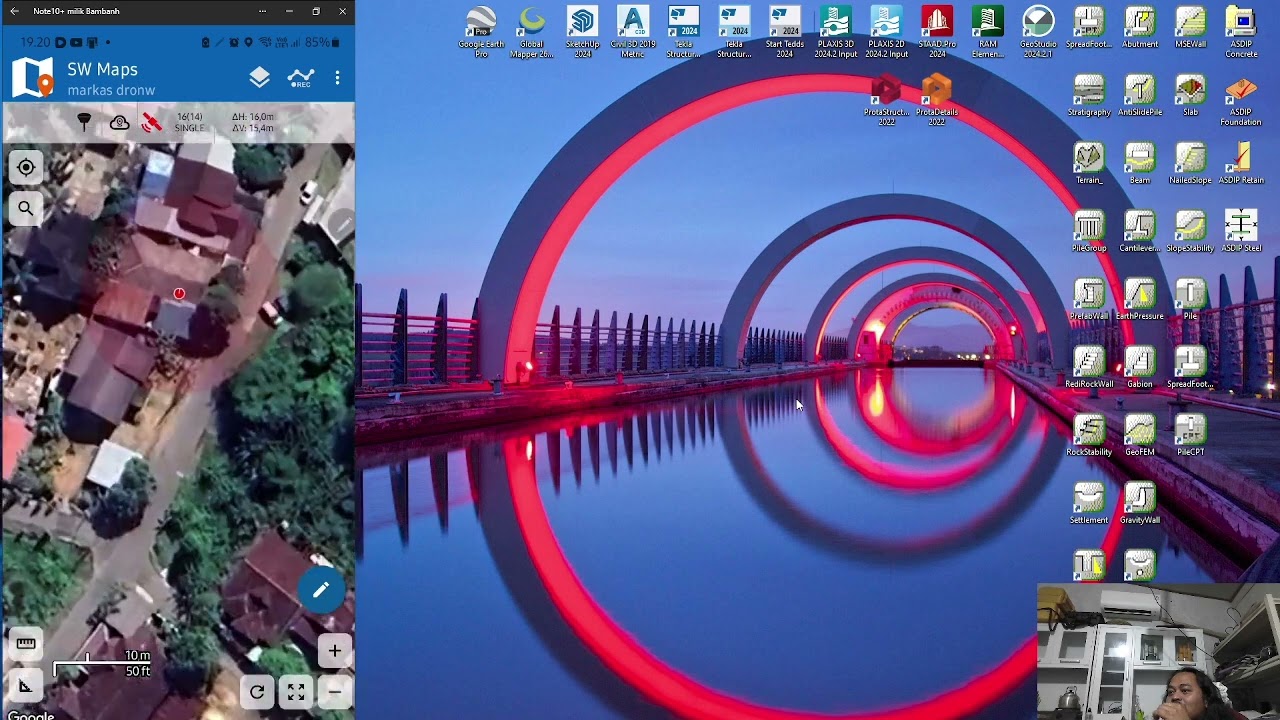The width and height of the screenshot is (1280, 720).
Task: Select GravityWall desktop shortcut
Action: pyautogui.click(x=1140, y=504)
